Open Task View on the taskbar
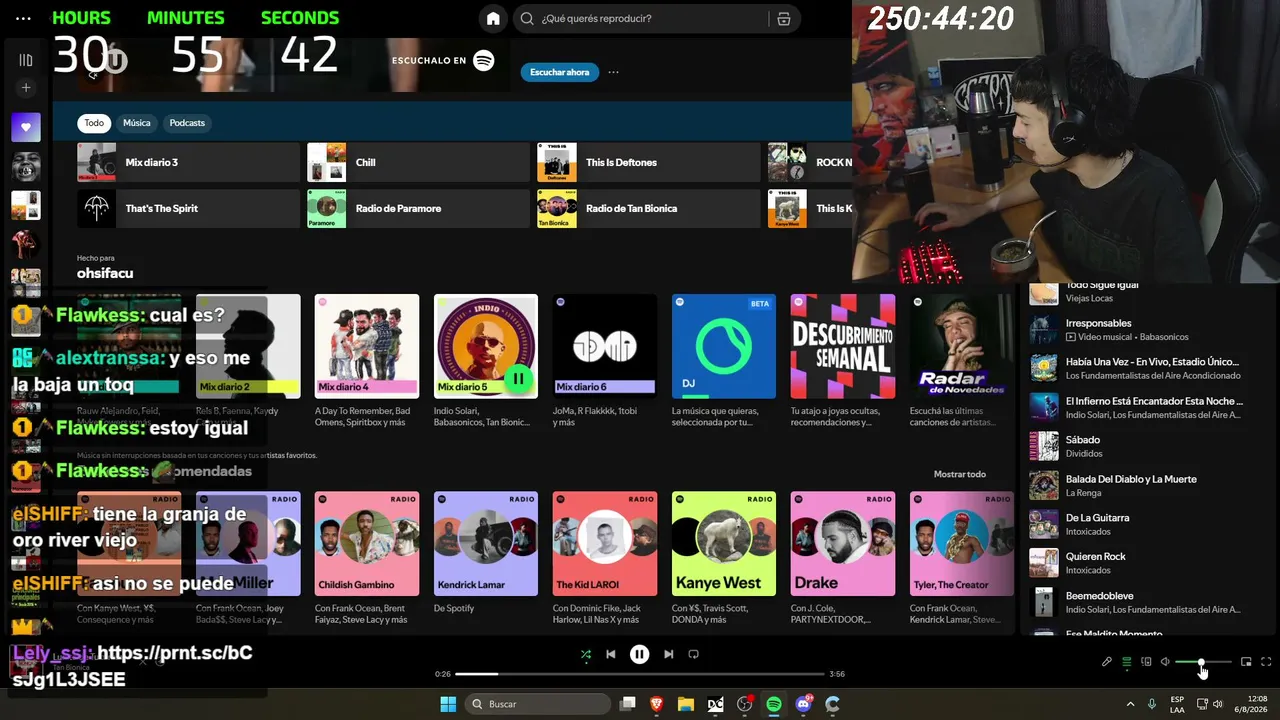 pyautogui.click(x=628, y=704)
